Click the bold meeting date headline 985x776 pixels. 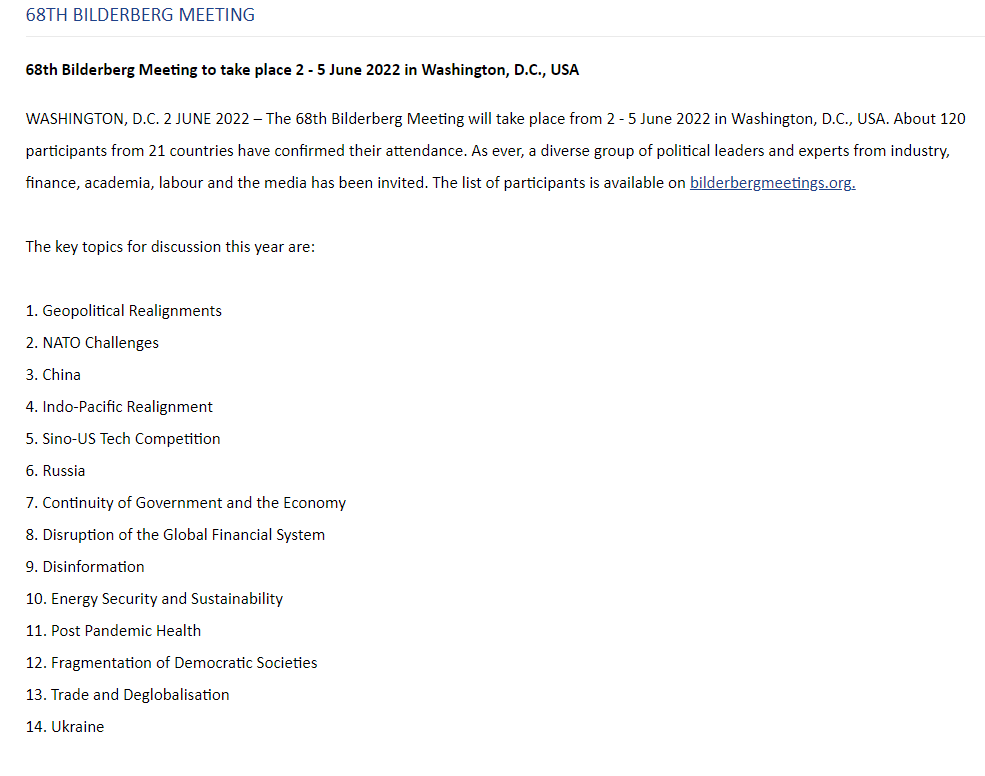tap(302, 70)
